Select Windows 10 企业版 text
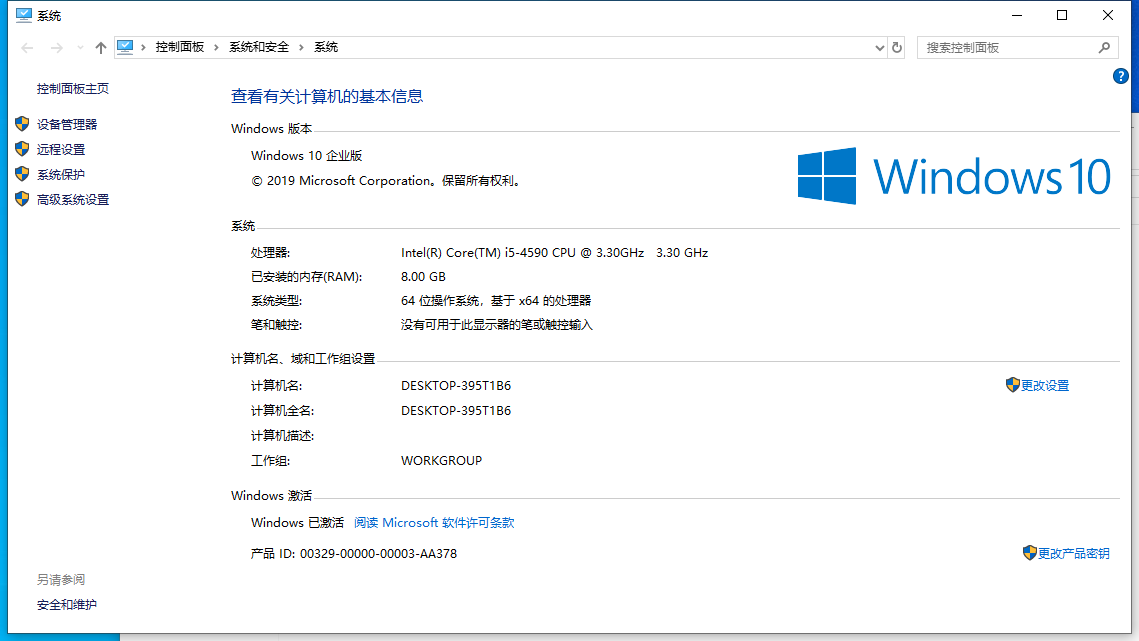The width and height of the screenshot is (1139, 641). click(x=307, y=156)
